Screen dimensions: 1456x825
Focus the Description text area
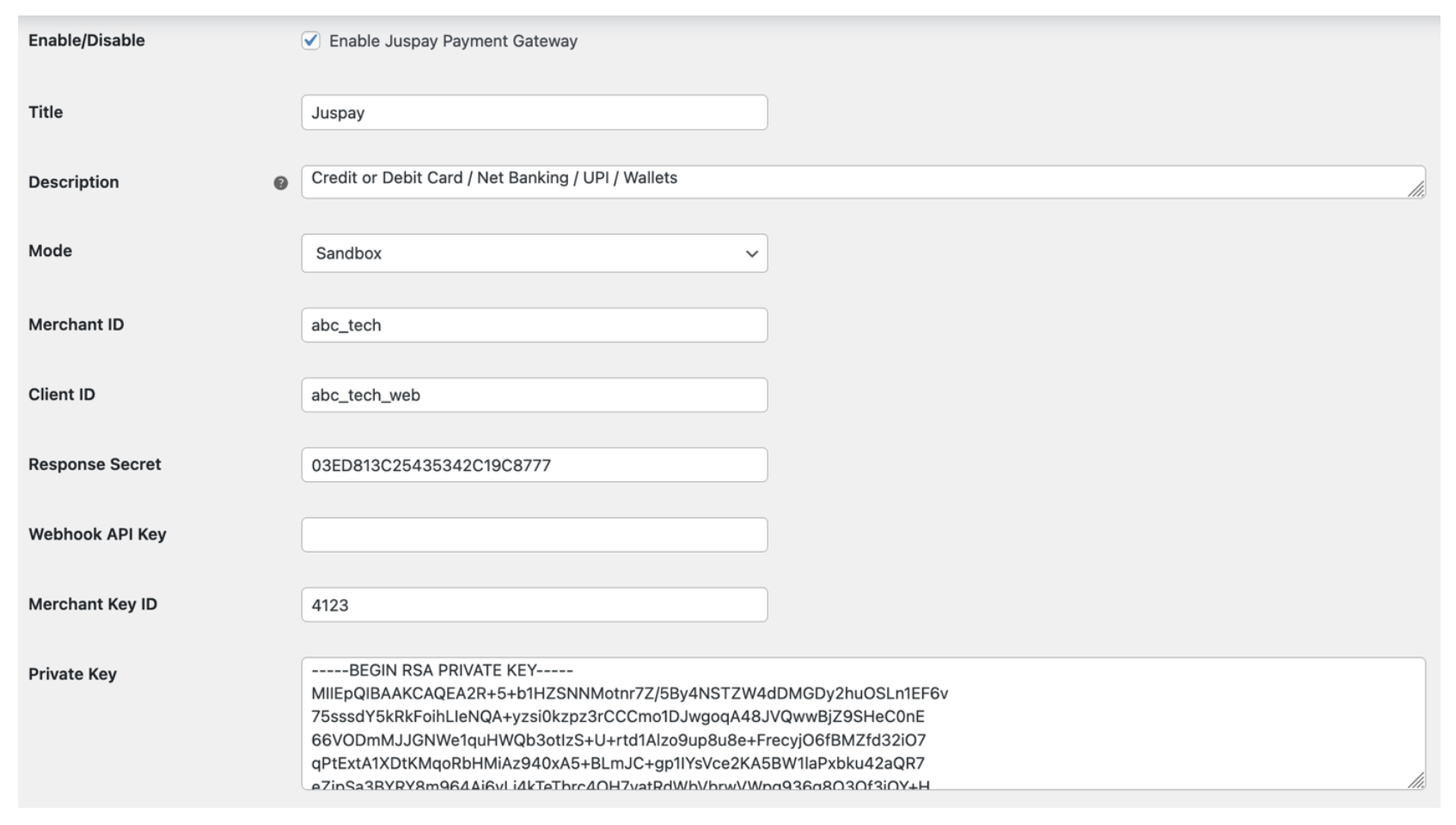point(863,182)
